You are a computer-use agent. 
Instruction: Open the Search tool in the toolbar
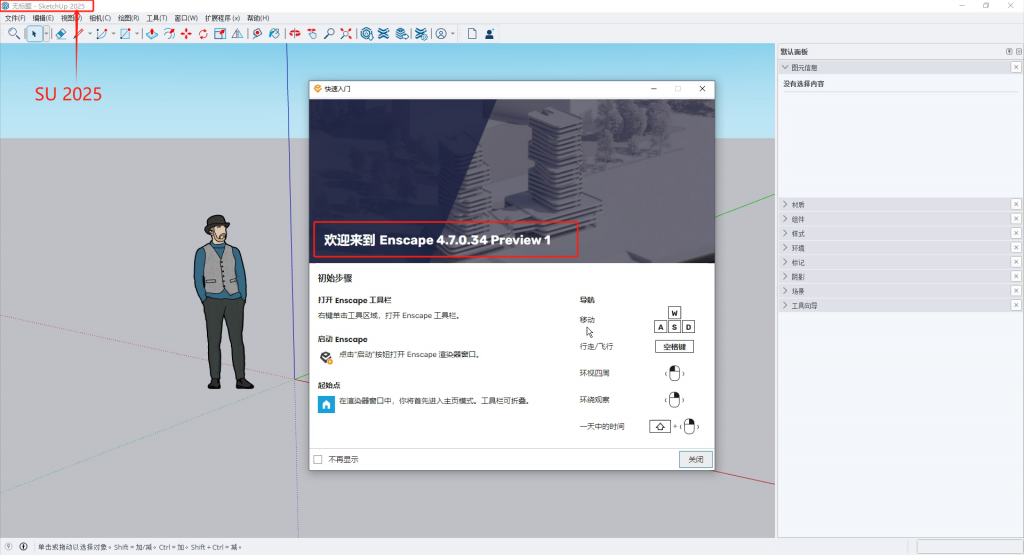[14, 33]
